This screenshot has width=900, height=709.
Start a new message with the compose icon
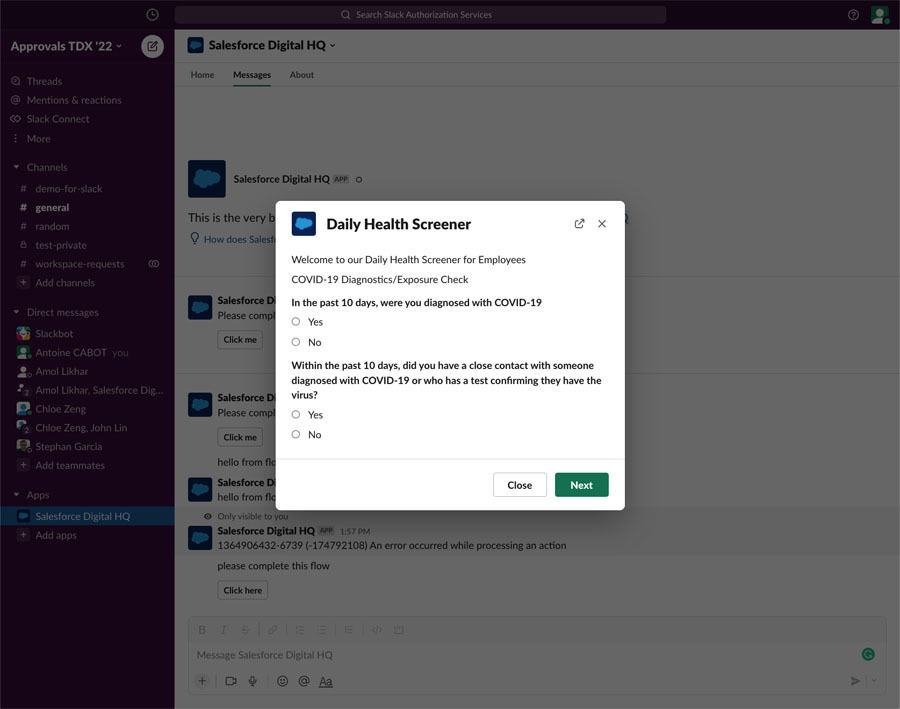pyautogui.click(x=152, y=47)
